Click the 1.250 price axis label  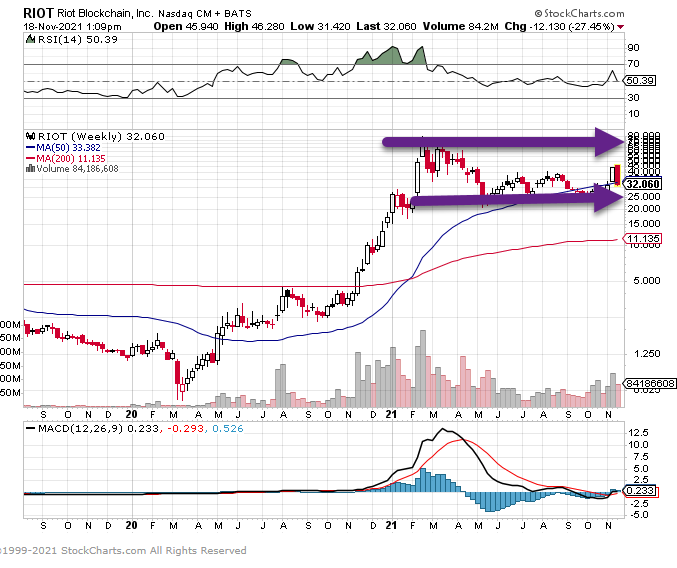tap(646, 353)
